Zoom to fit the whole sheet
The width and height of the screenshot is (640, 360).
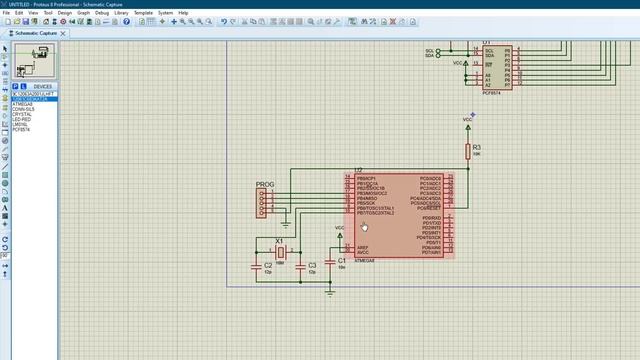click(x=200, y=22)
